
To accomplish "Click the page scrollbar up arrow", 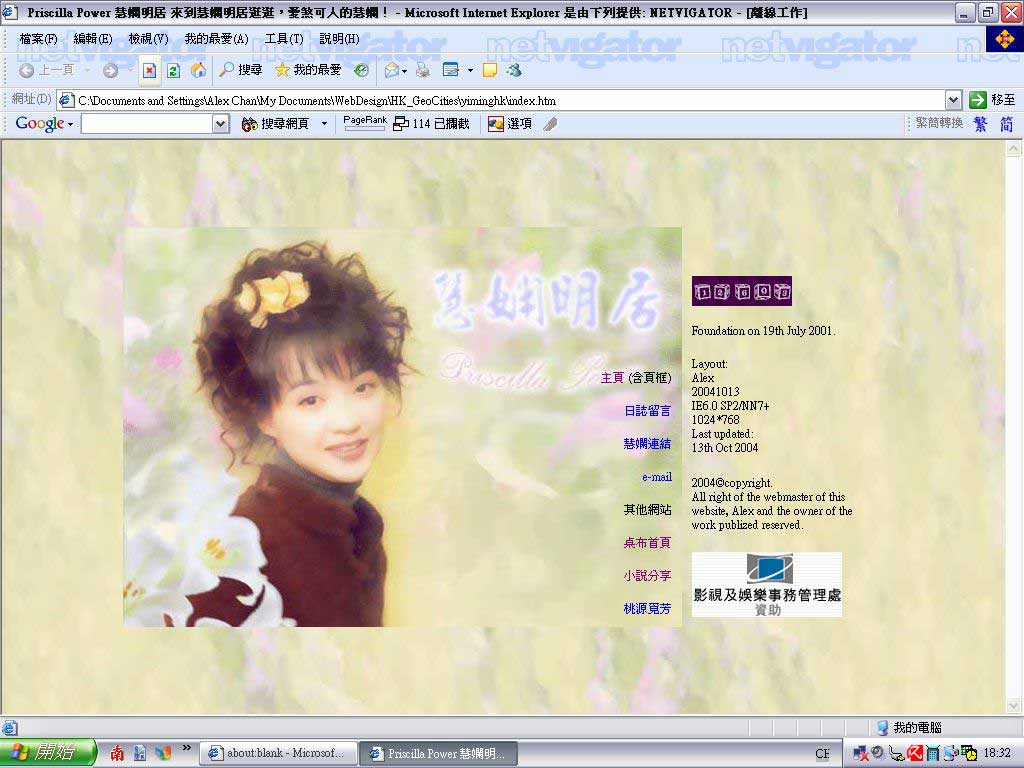I will 1014,149.
